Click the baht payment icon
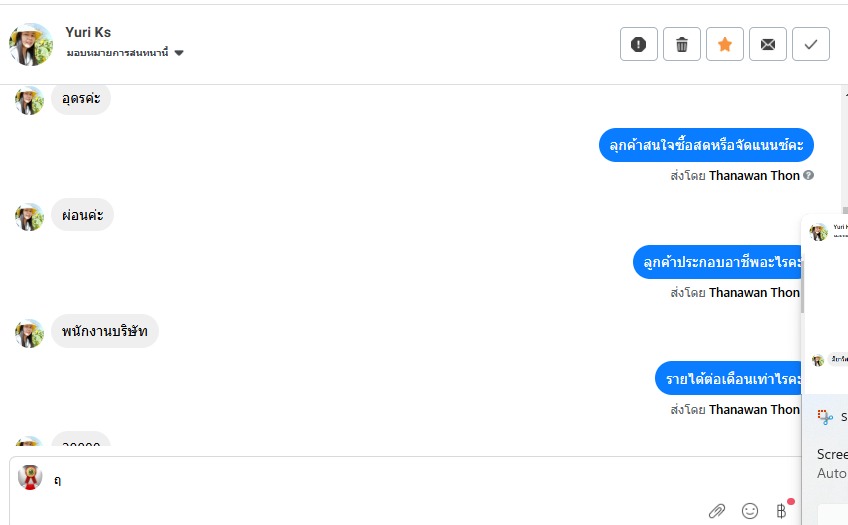This screenshot has width=848, height=525. point(782,511)
